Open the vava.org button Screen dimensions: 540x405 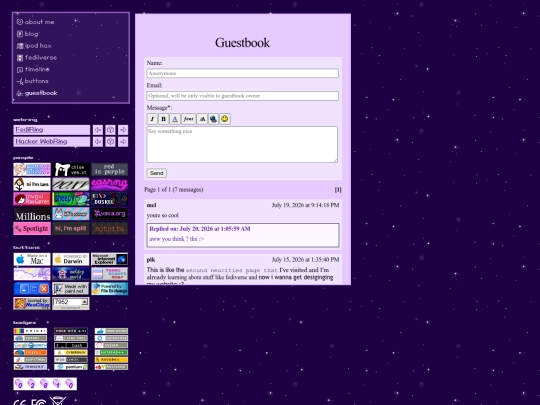point(110,214)
